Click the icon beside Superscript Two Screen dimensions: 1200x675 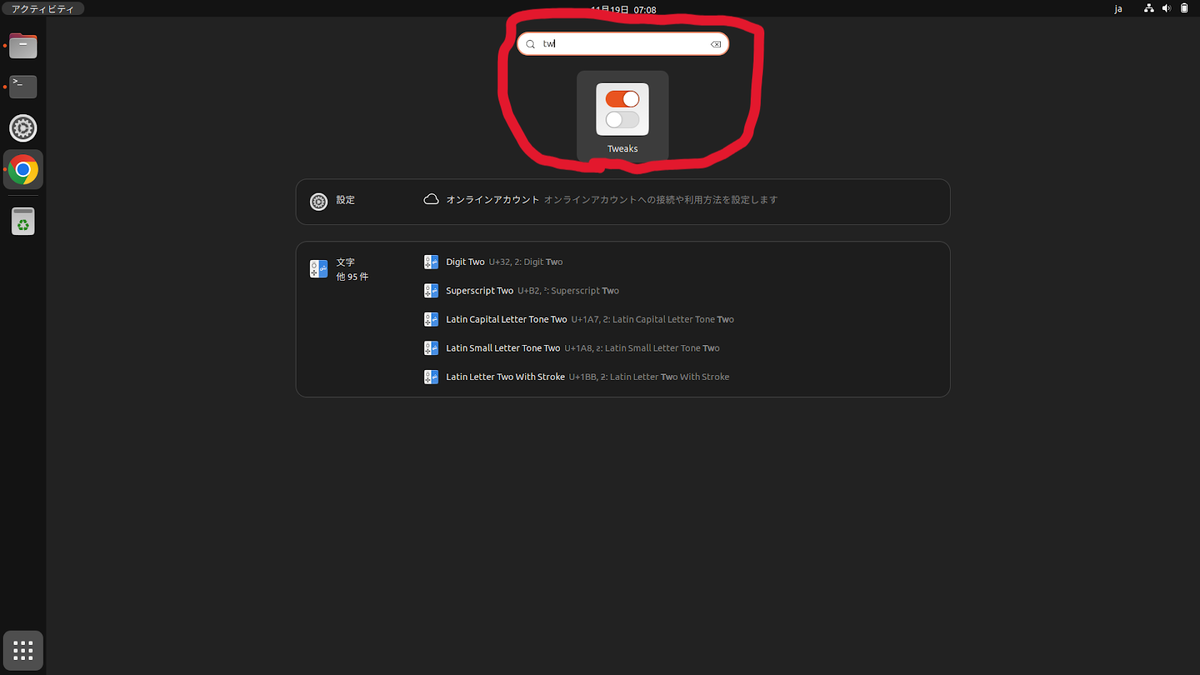[431, 291]
